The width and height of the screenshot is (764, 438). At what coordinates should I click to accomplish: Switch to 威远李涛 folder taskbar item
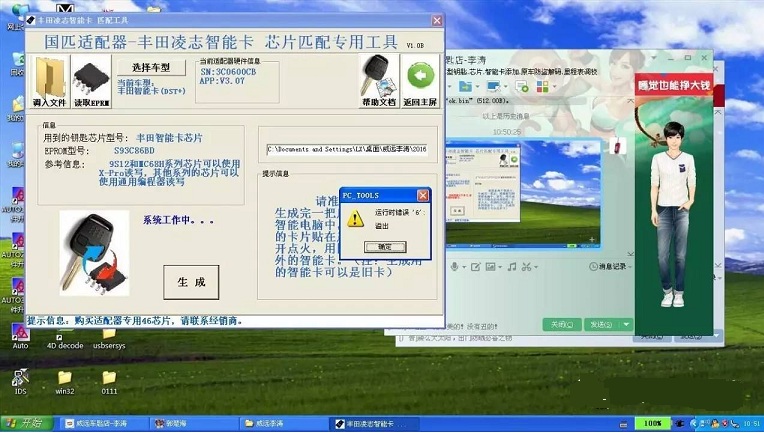coord(285,423)
